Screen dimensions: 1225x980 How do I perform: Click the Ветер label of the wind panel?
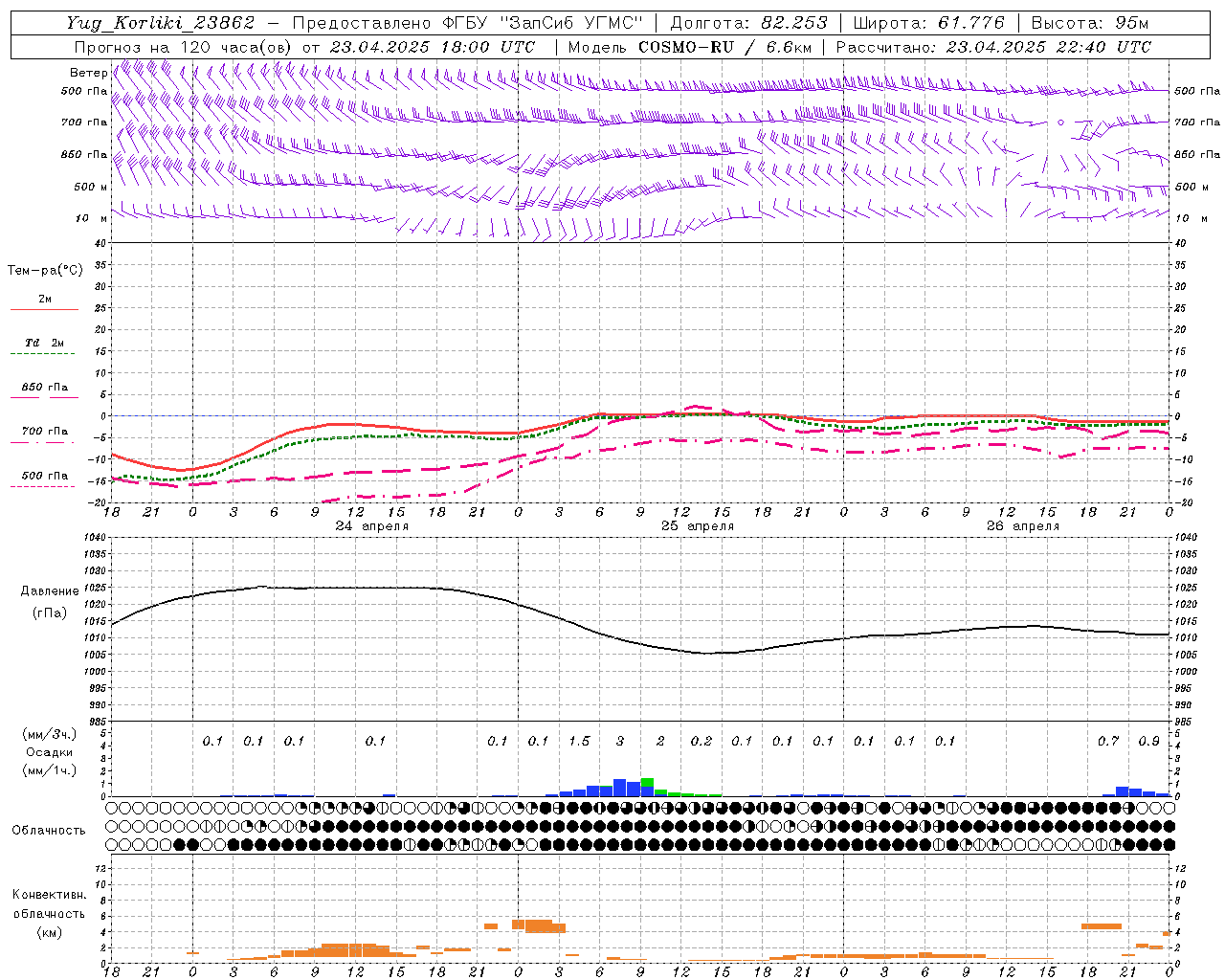[88, 73]
